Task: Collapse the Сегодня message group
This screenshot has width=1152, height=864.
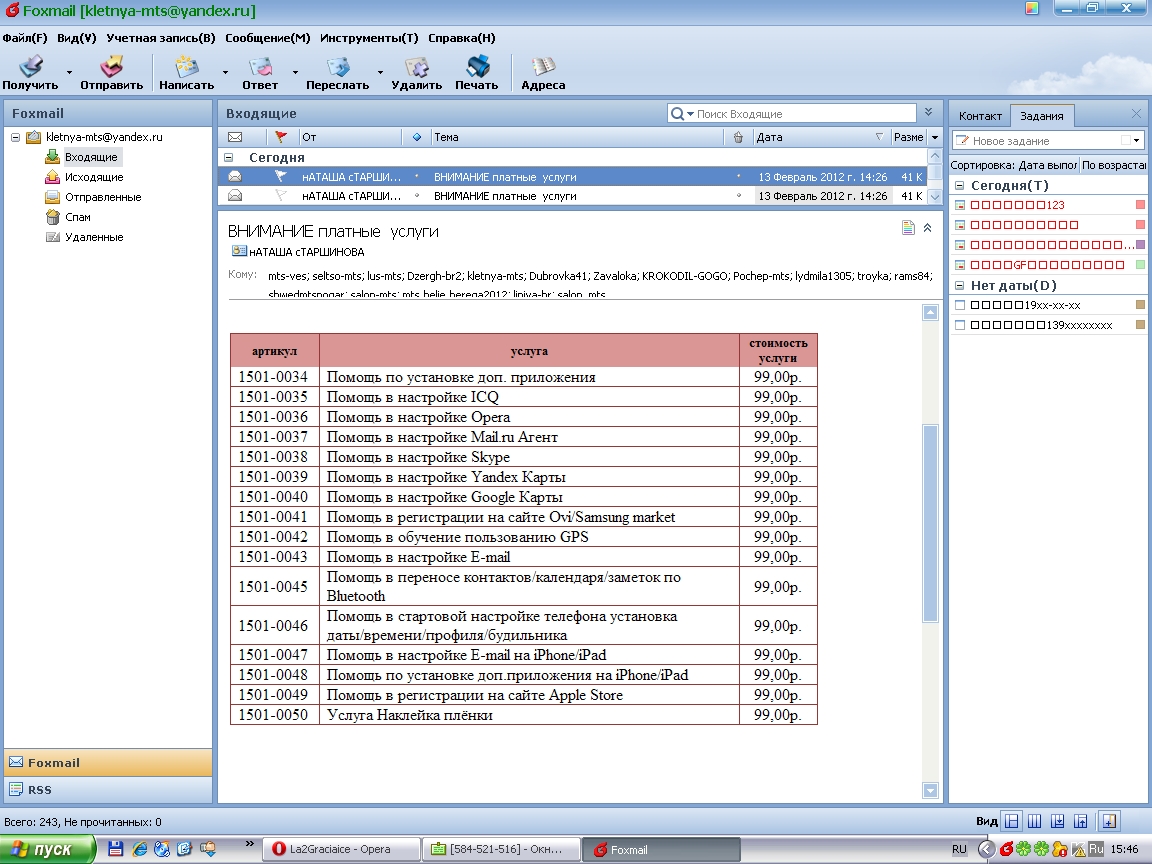Action: (x=228, y=157)
